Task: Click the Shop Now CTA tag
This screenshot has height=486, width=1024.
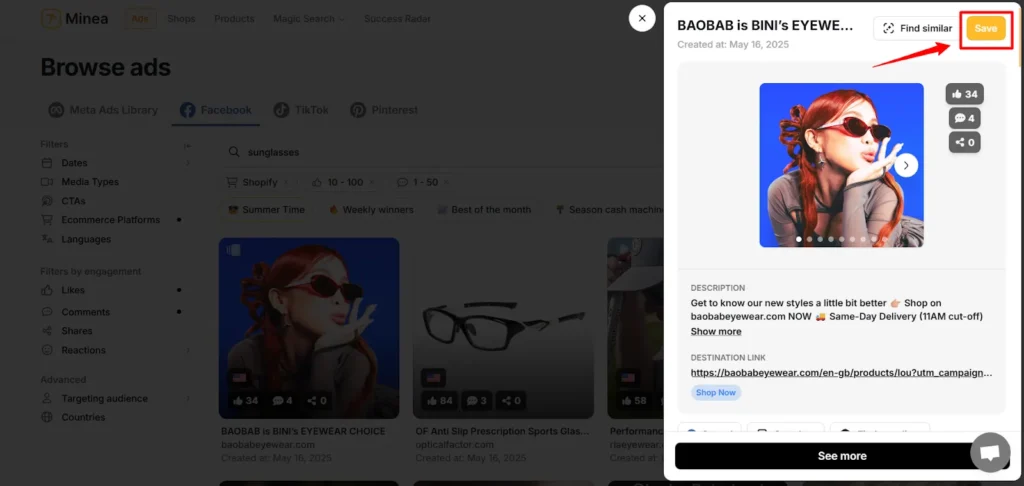Action: pyautogui.click(x=716, y=393)
